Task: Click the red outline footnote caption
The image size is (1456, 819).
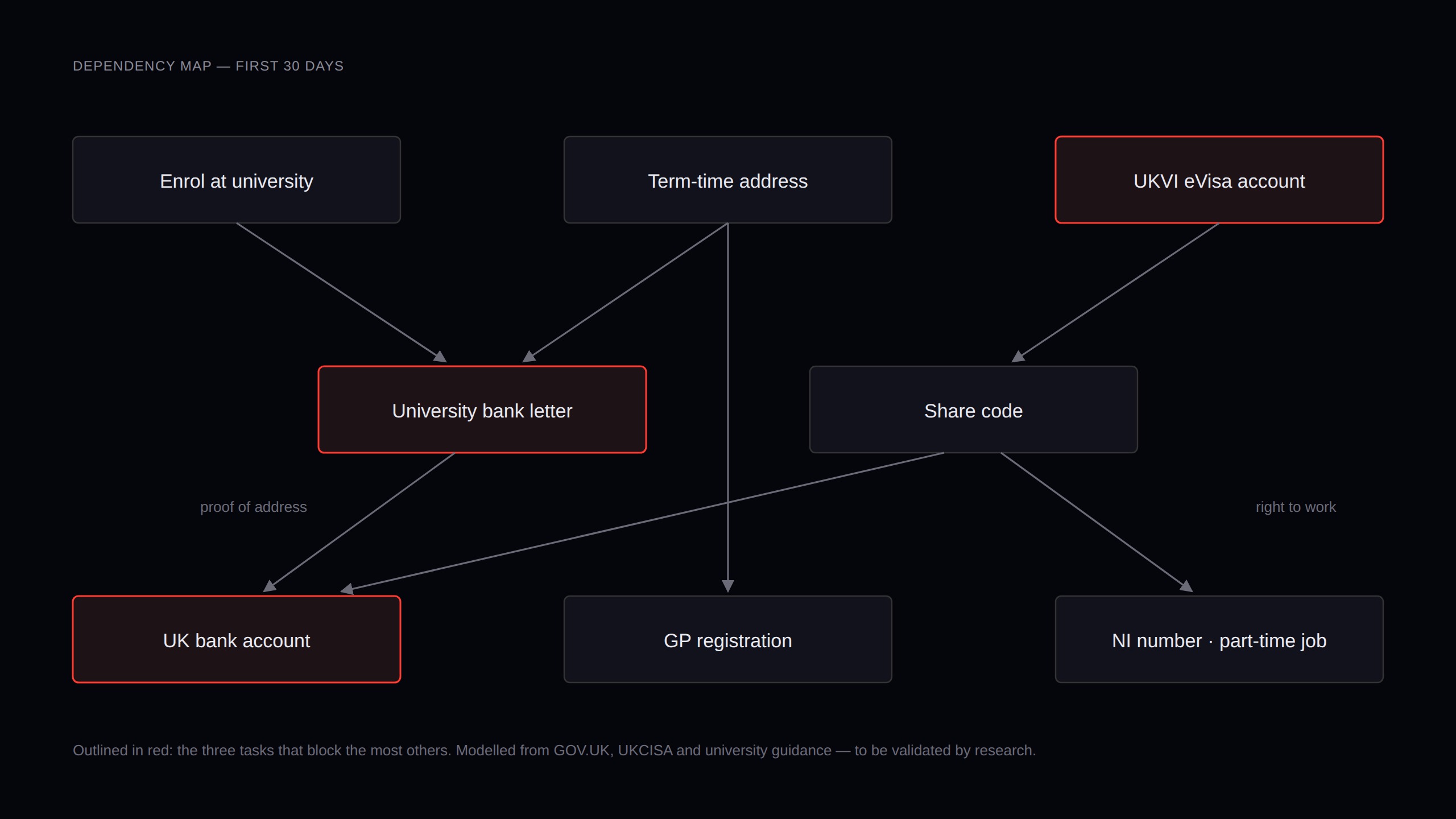Action: coord(555,750)
